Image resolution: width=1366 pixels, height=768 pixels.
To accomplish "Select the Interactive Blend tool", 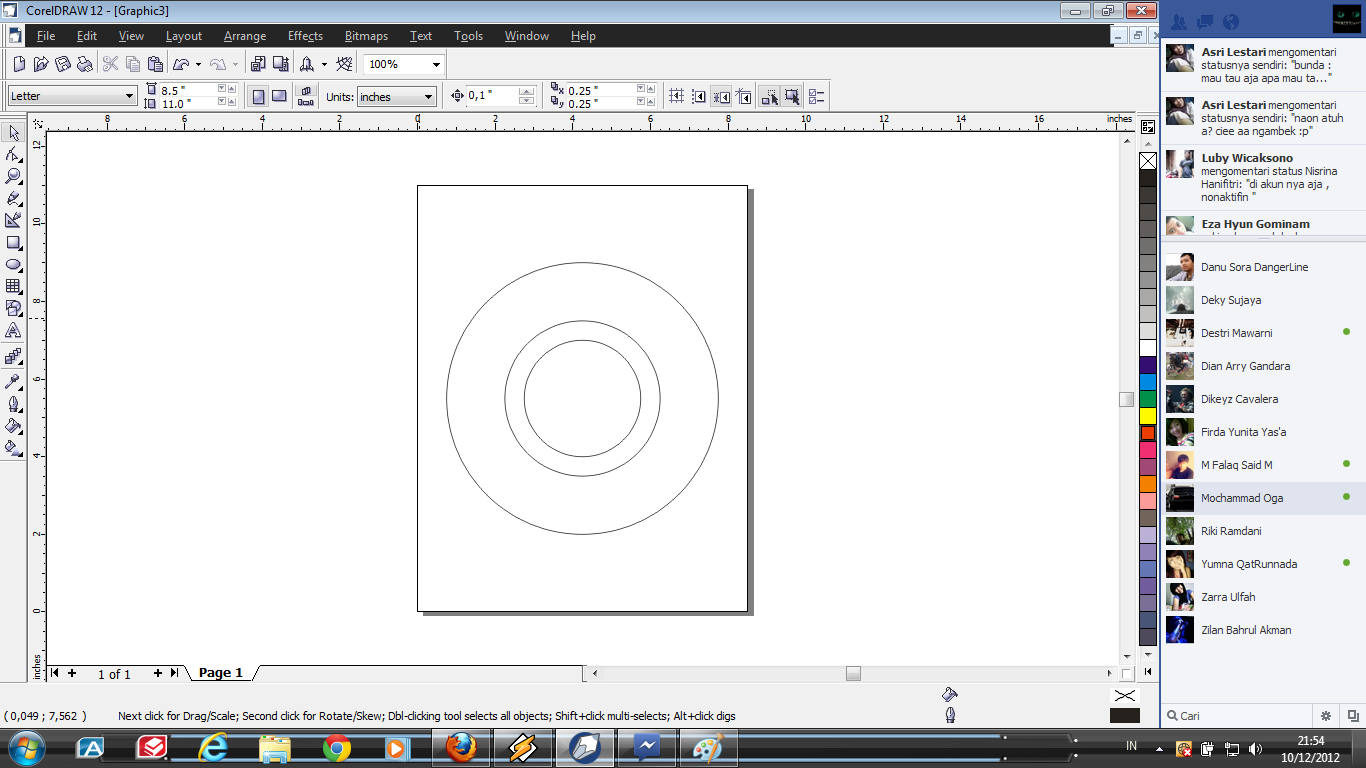I will click(14, 356).
